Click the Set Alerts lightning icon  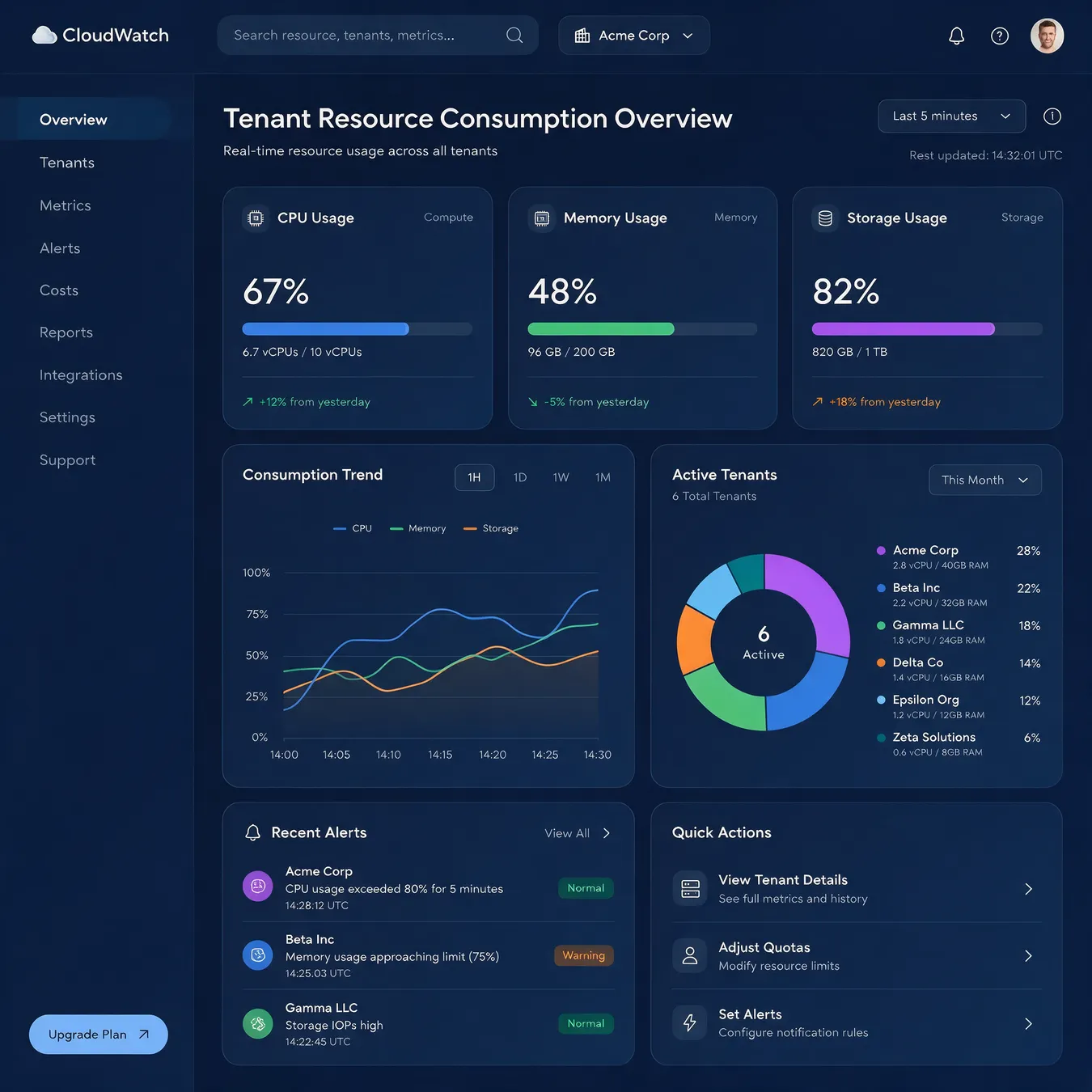690,1022
